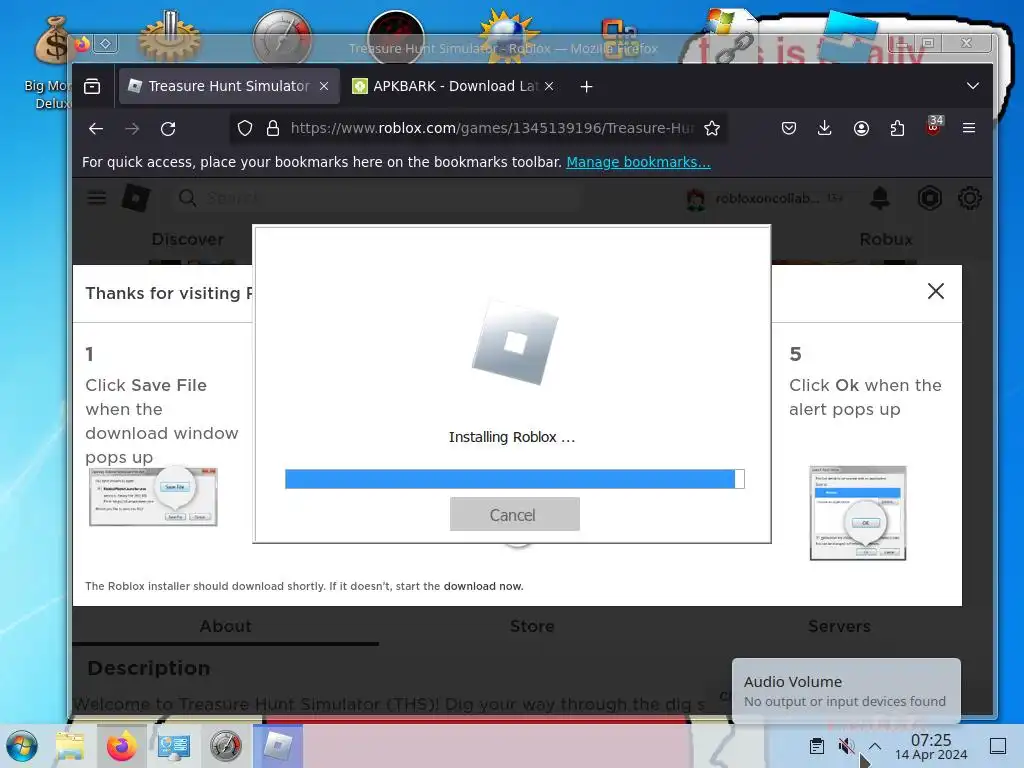Open the Manage bookmarks link
The width and height of the screenshot is (1024, 768).
pos(638,162)
